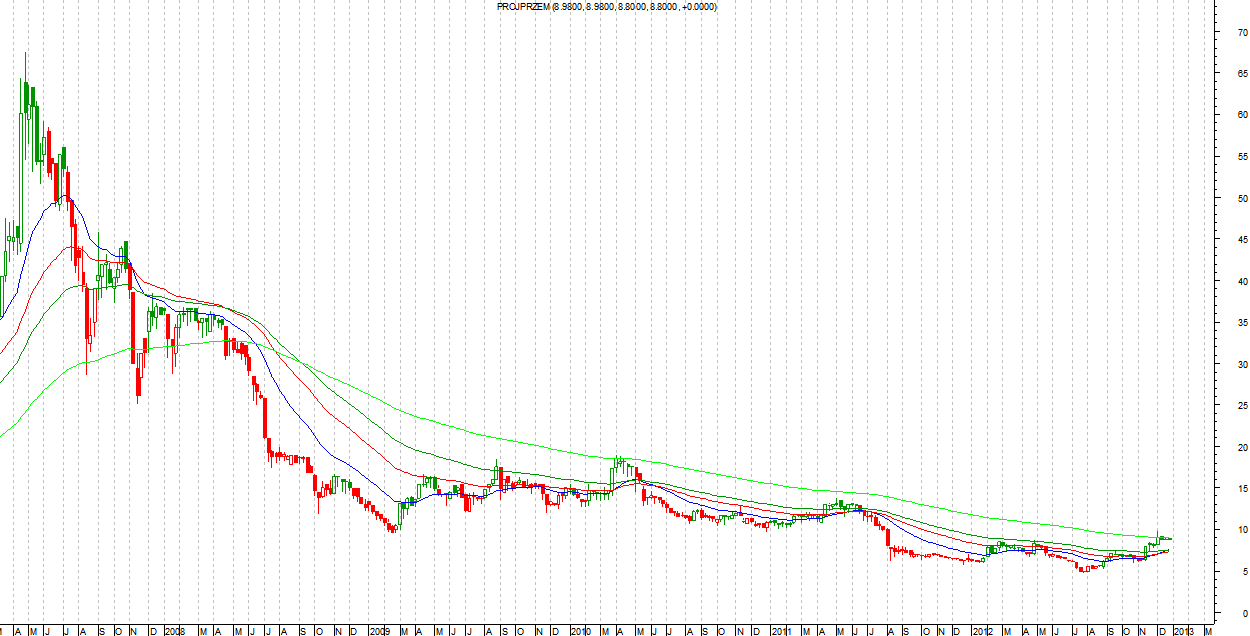Click the 60 price label on the right axis

(x=1241, y=116)
